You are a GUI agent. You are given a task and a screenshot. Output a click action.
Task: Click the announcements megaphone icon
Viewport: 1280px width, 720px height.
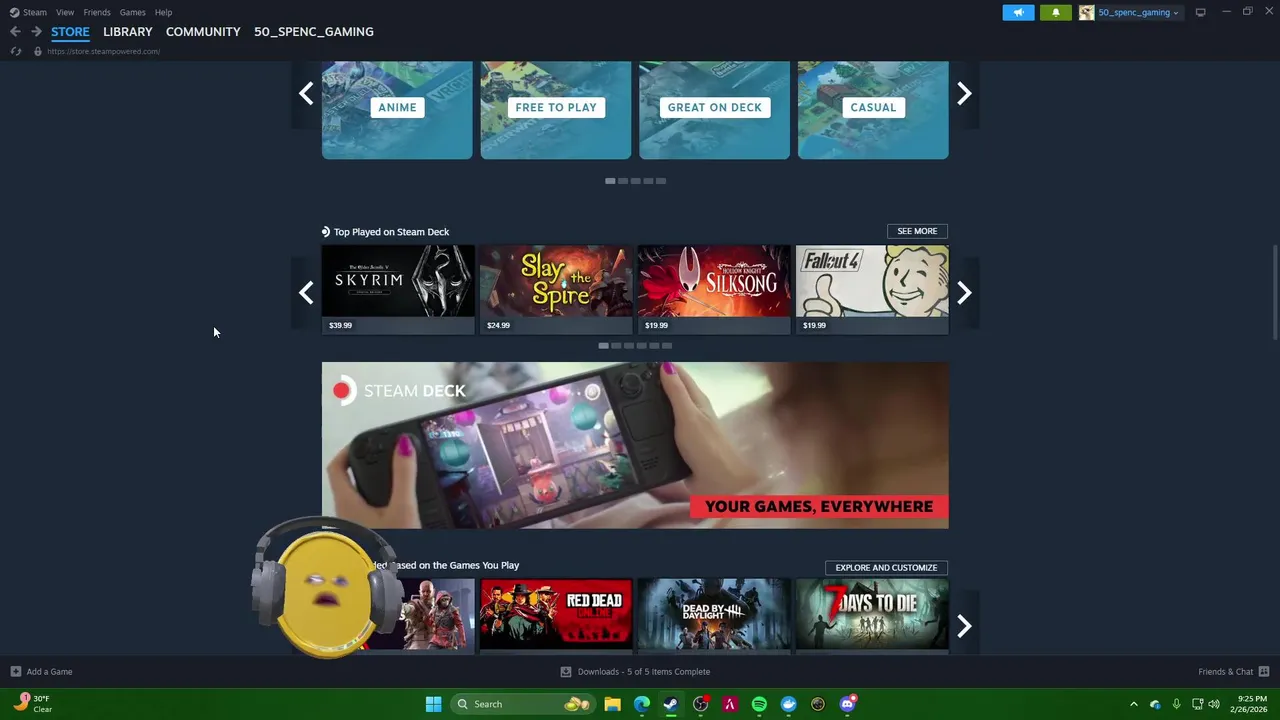pos(1018,12)
